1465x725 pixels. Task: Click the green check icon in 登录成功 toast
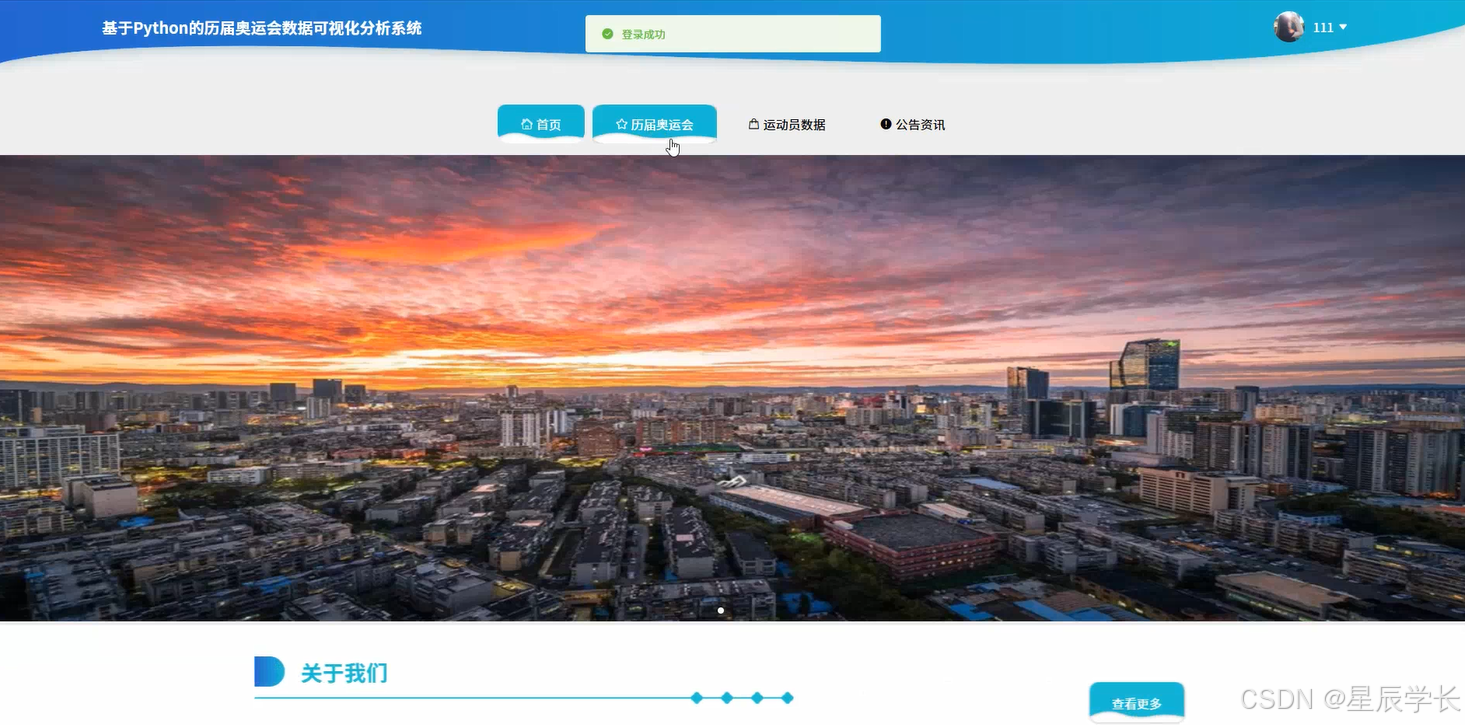pos(607,34)
